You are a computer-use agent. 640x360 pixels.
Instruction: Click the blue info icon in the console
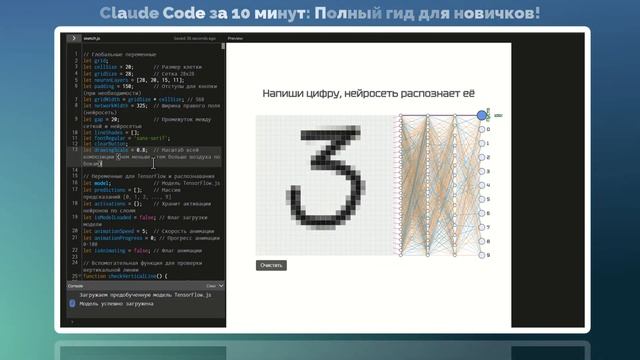[72, 303]
